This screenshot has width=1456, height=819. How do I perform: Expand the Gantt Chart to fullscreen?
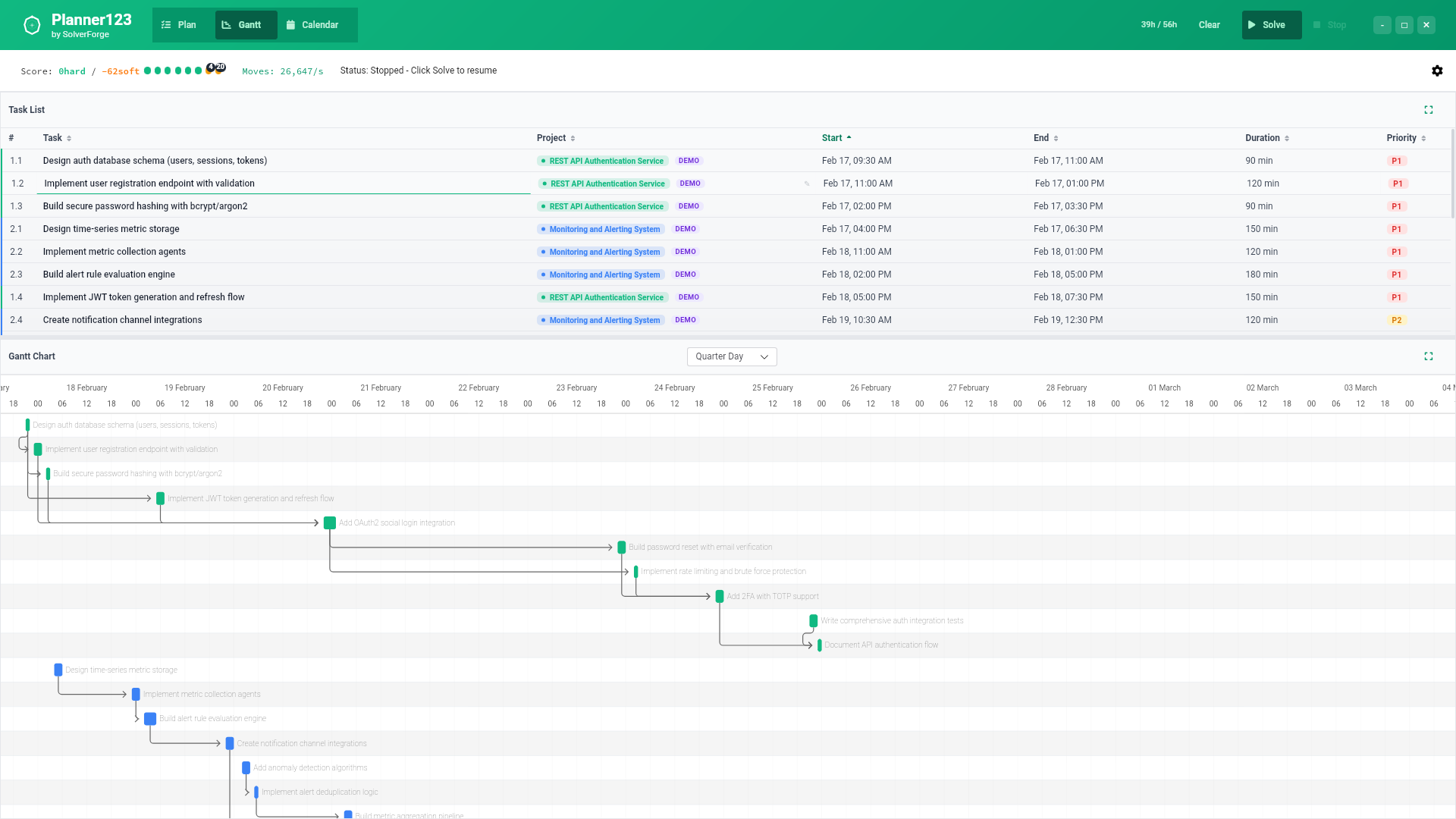pyautogui.click(x=1429, y=356)
